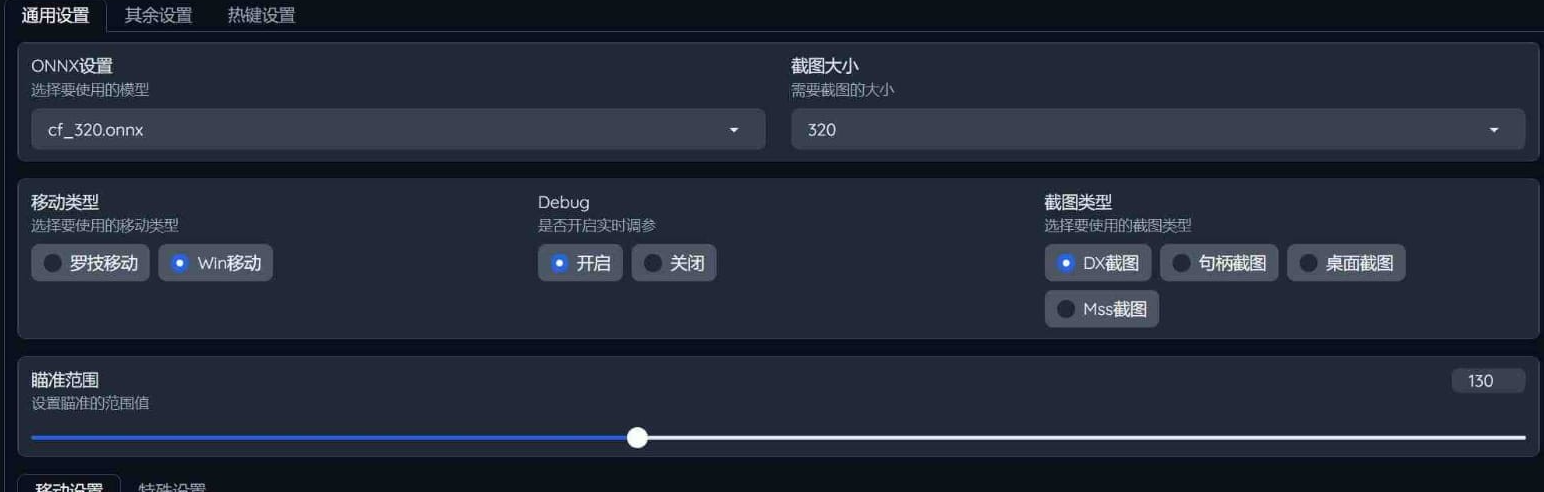Screen dimensions: 1544x492
Task: Select the 罗技移动 radio option
Action: 91,263
